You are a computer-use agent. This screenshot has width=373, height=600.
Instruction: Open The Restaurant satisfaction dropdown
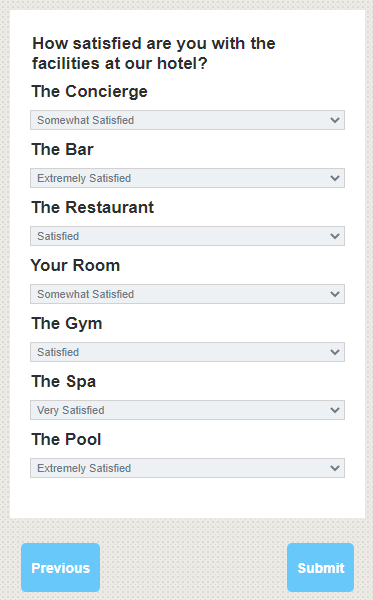coord(187,236)
